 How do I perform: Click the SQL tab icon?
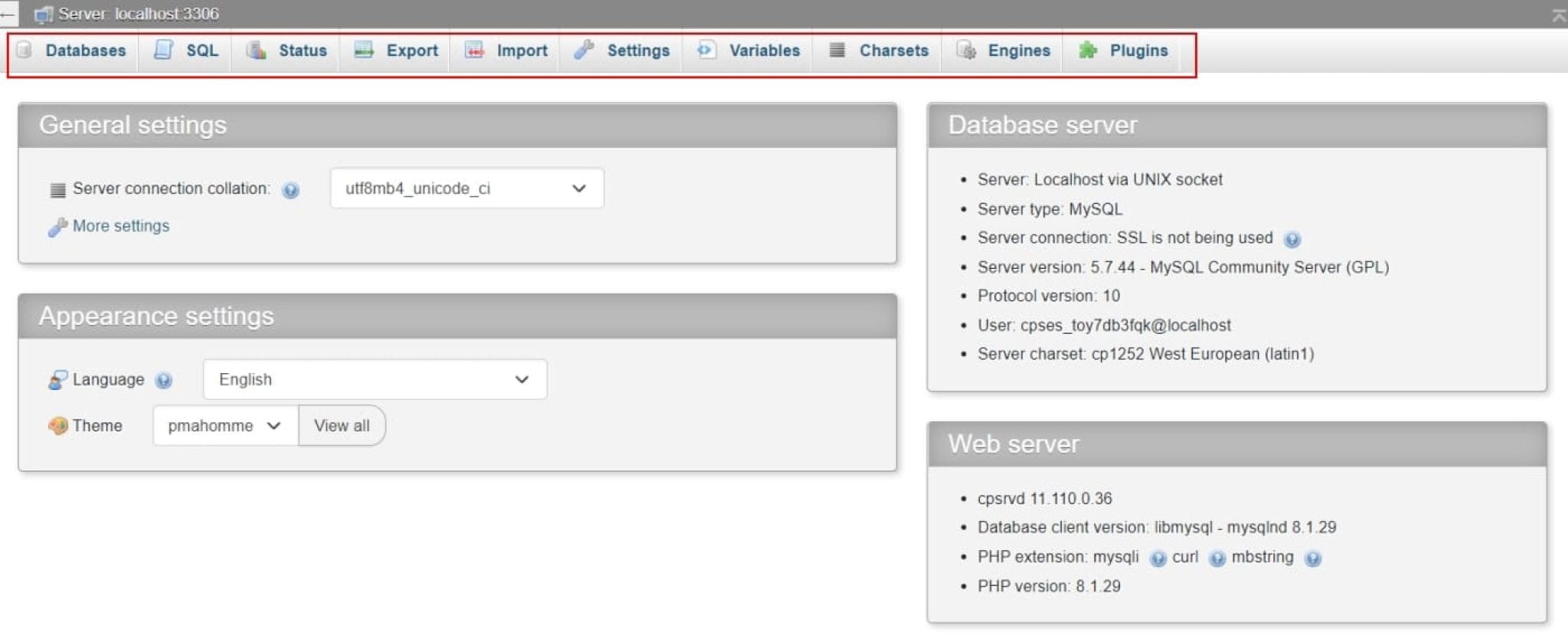163,50
